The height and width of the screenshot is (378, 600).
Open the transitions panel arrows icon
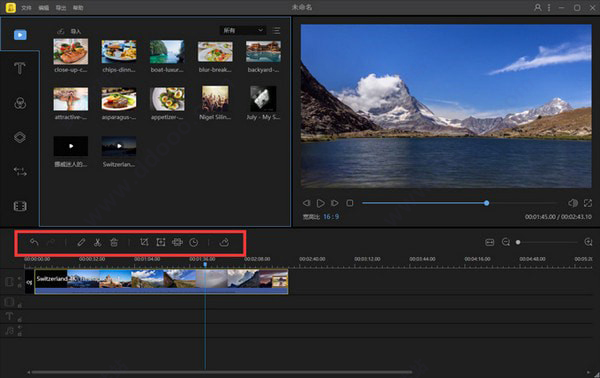20,171
